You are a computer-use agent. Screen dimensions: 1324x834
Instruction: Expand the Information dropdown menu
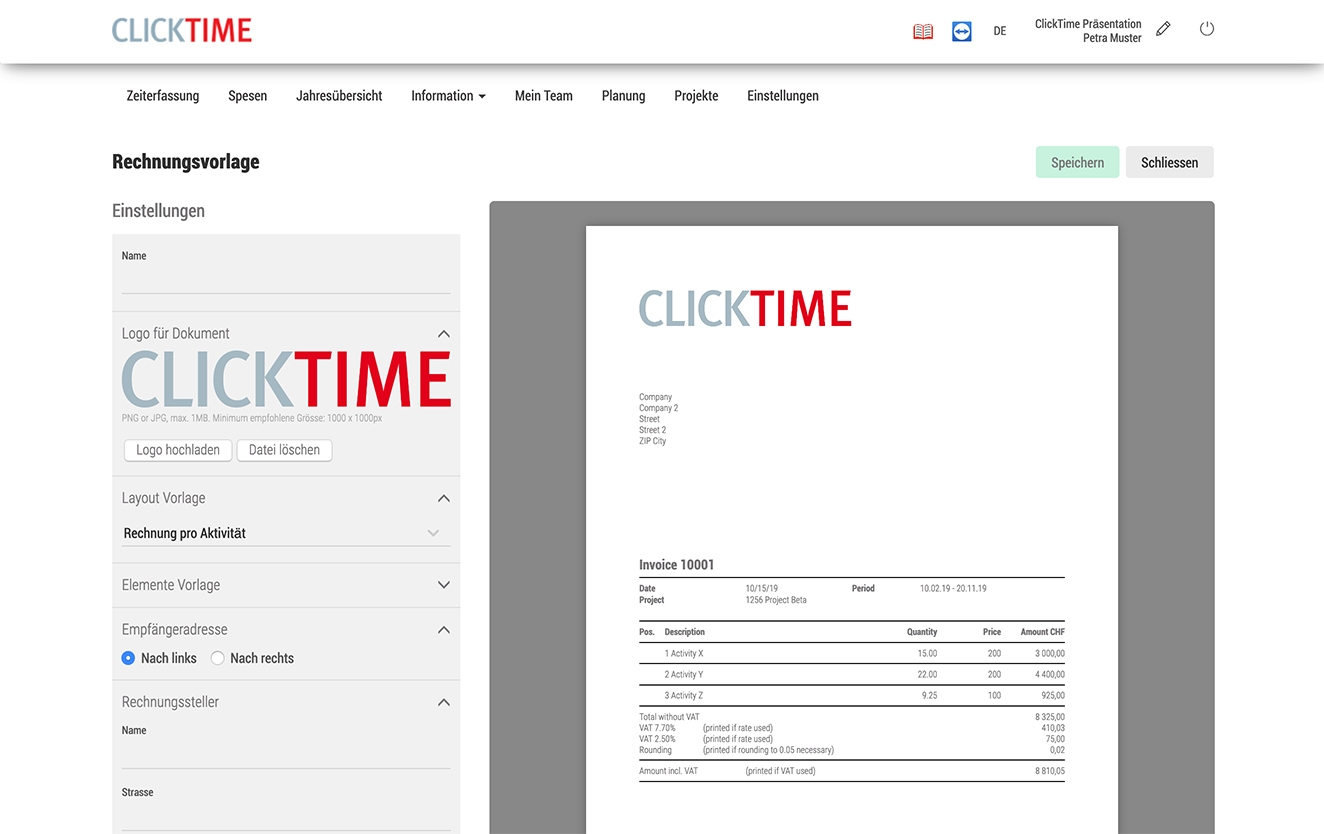tap(448, 96)
